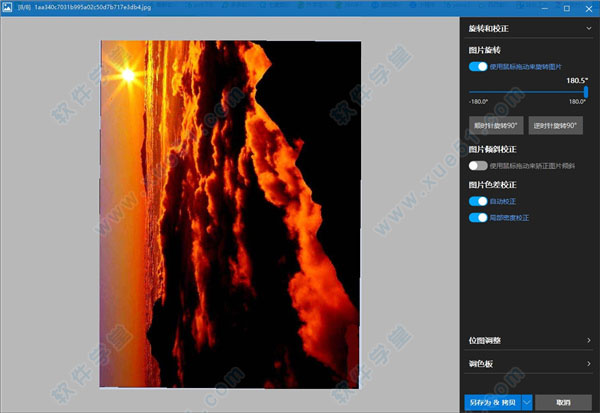Rotate image clockwise 90° (顺时针旋转90°)
This screenshot has height=413, width=600.
496,126
